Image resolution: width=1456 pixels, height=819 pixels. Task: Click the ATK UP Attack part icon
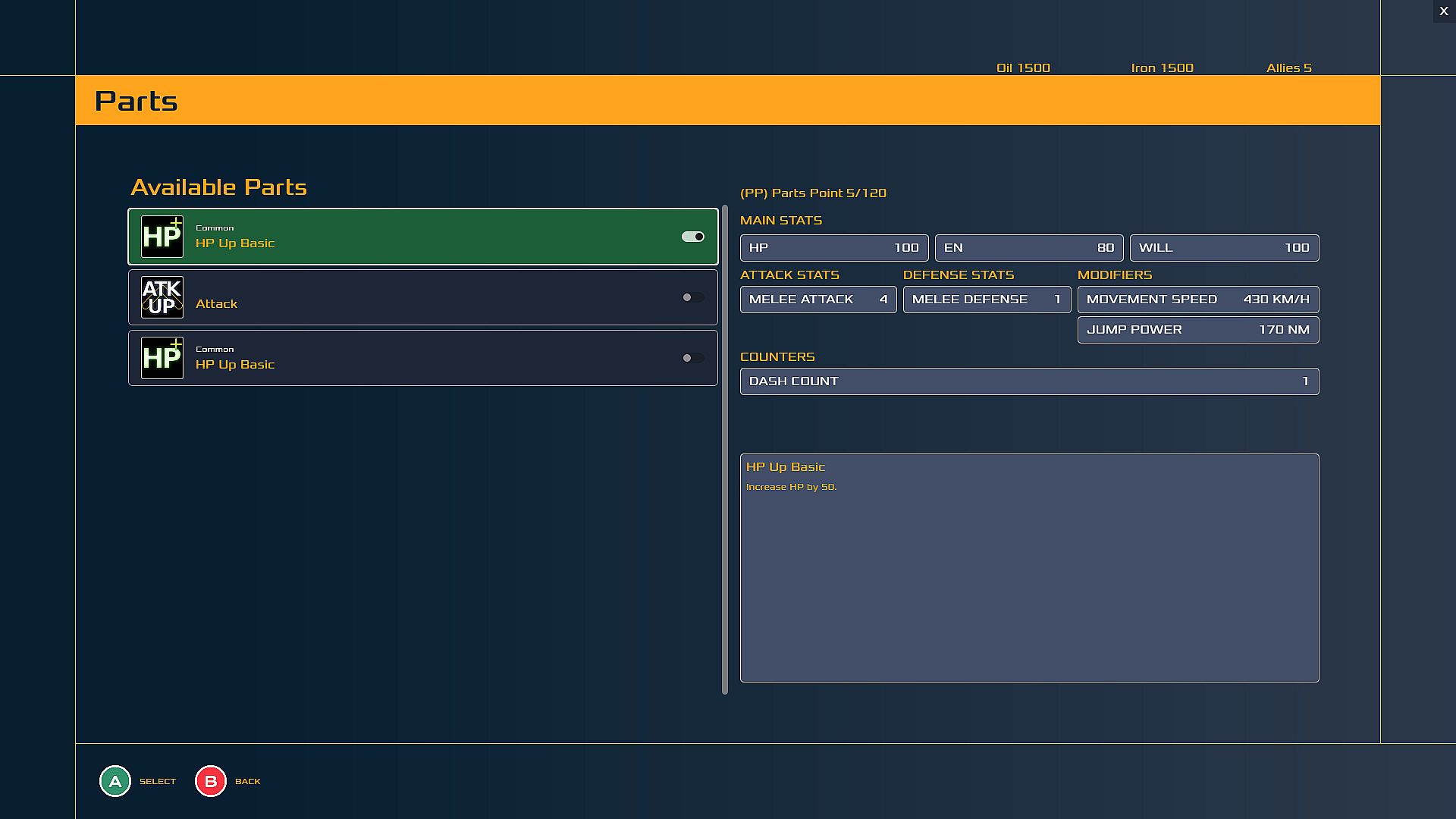point(162,297)
